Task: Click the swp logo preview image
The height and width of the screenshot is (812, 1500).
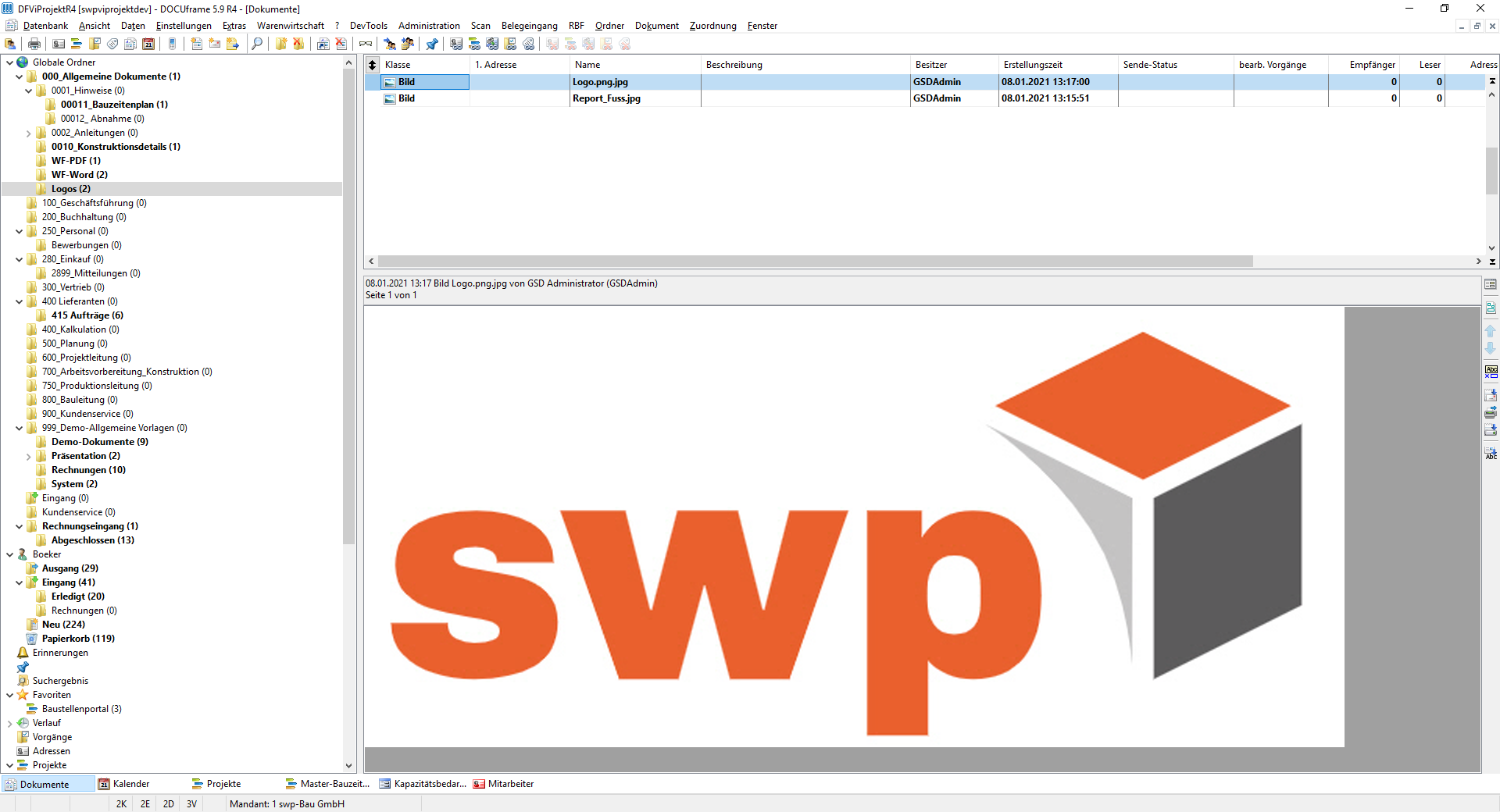Action: coord(854,527)
